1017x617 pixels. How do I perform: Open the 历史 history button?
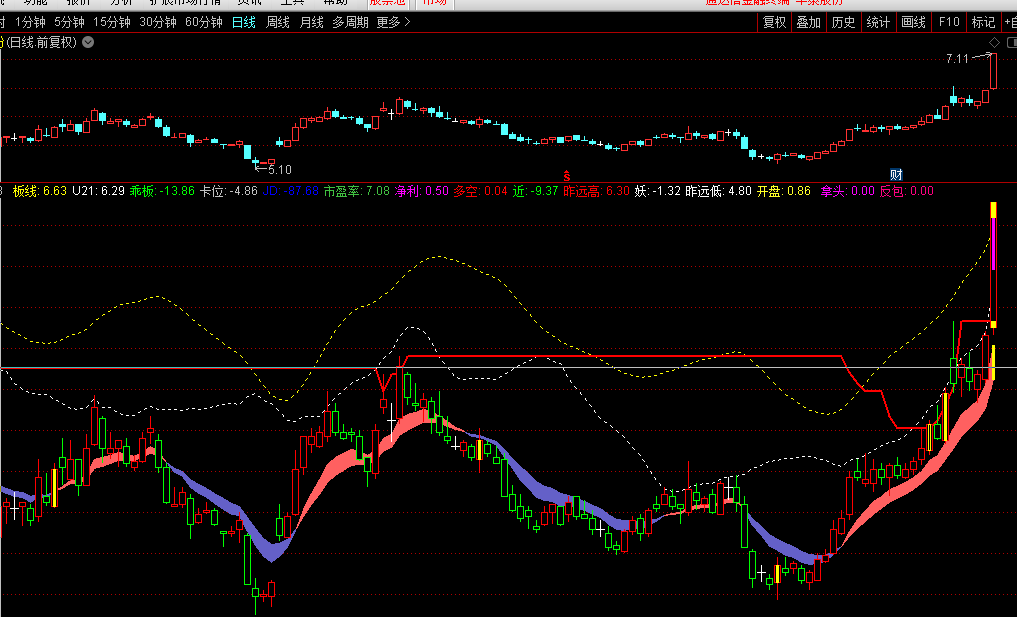tap(843, 22)
